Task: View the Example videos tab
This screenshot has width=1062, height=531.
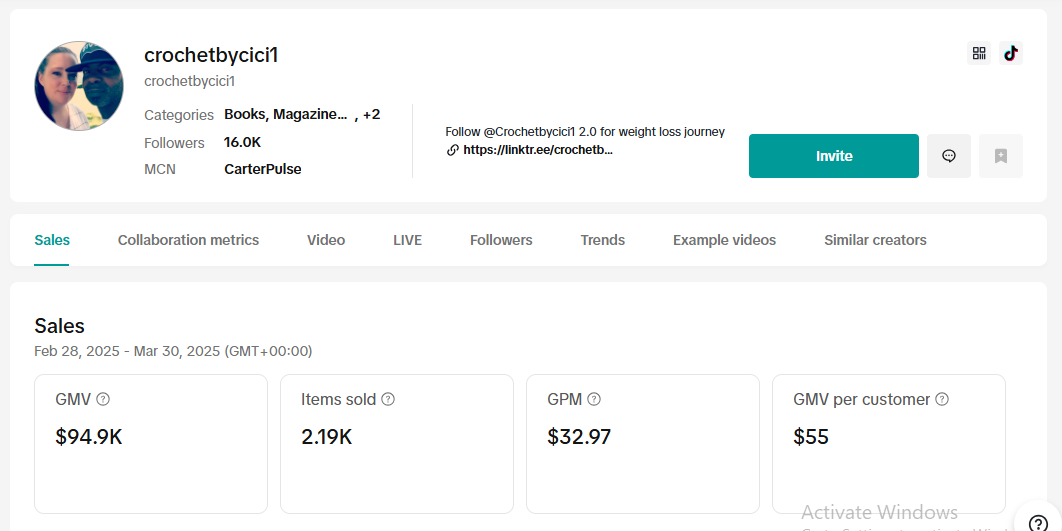Action: coord(724,240)
